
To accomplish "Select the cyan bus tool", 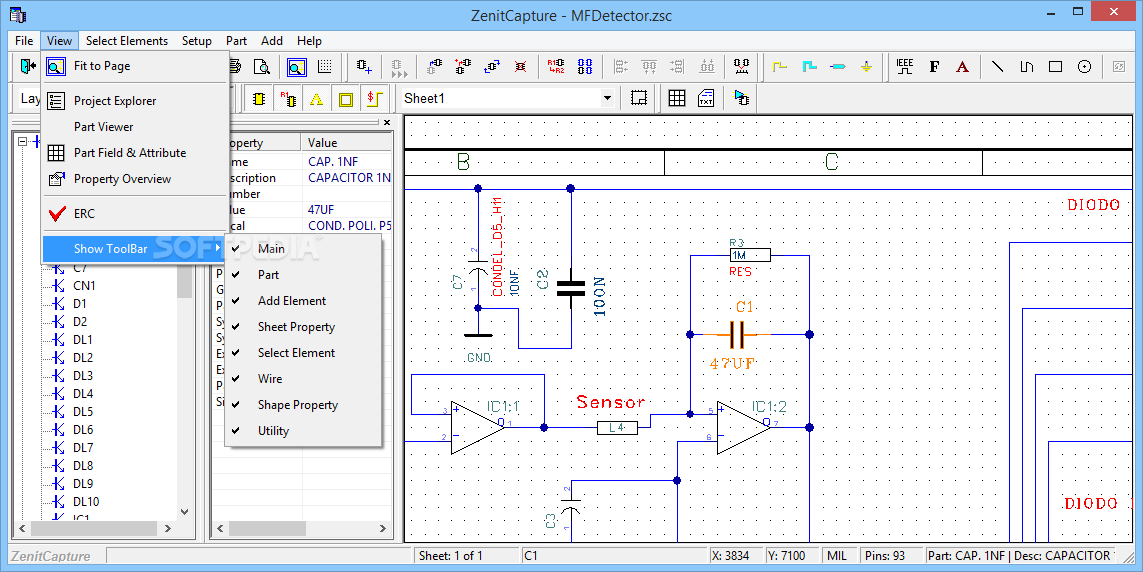I will click(809, 67).
